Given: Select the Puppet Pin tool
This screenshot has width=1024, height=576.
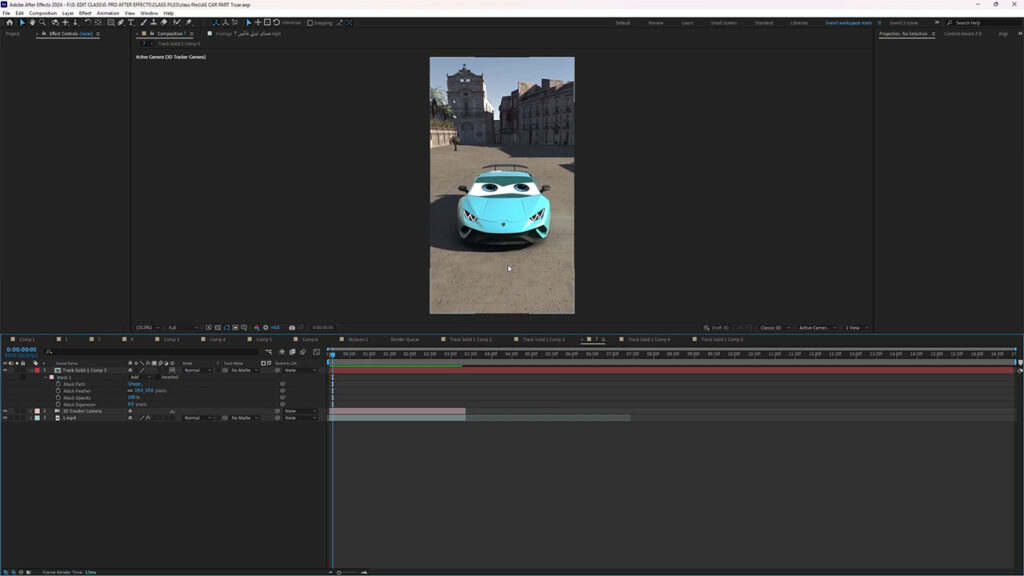Looking at the screenshot, I should click(188, 22).
